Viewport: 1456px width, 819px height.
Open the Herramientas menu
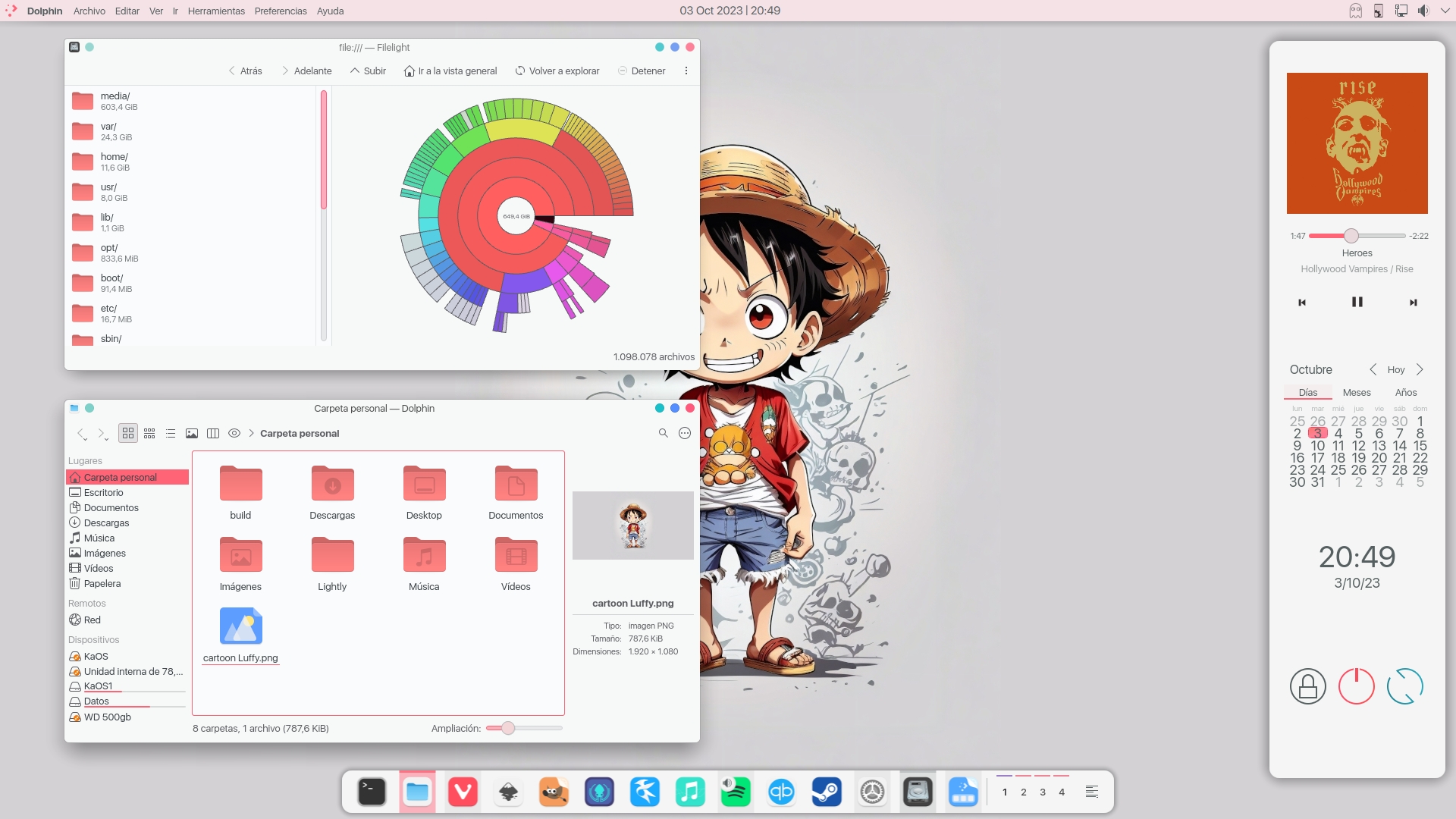tap(216, 11)
